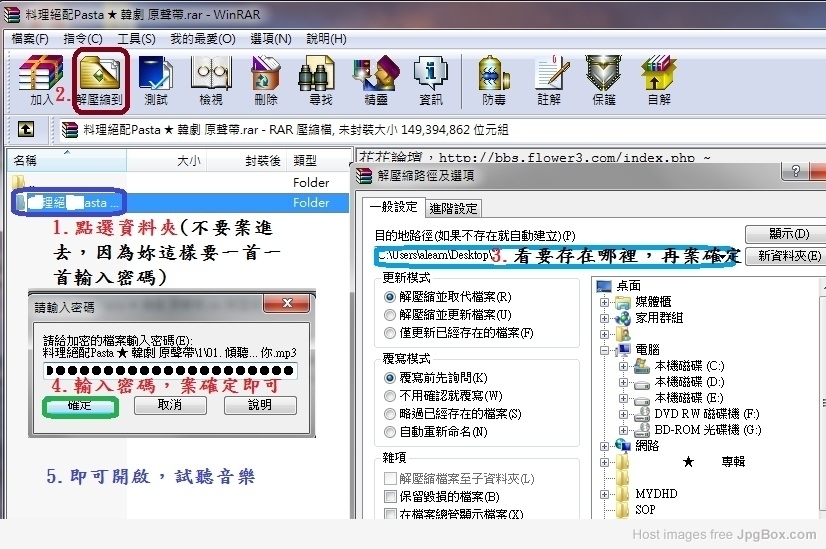Open the 工具(S) menu
The height and width of the screenshot is (549, 826).
[136, 39]
